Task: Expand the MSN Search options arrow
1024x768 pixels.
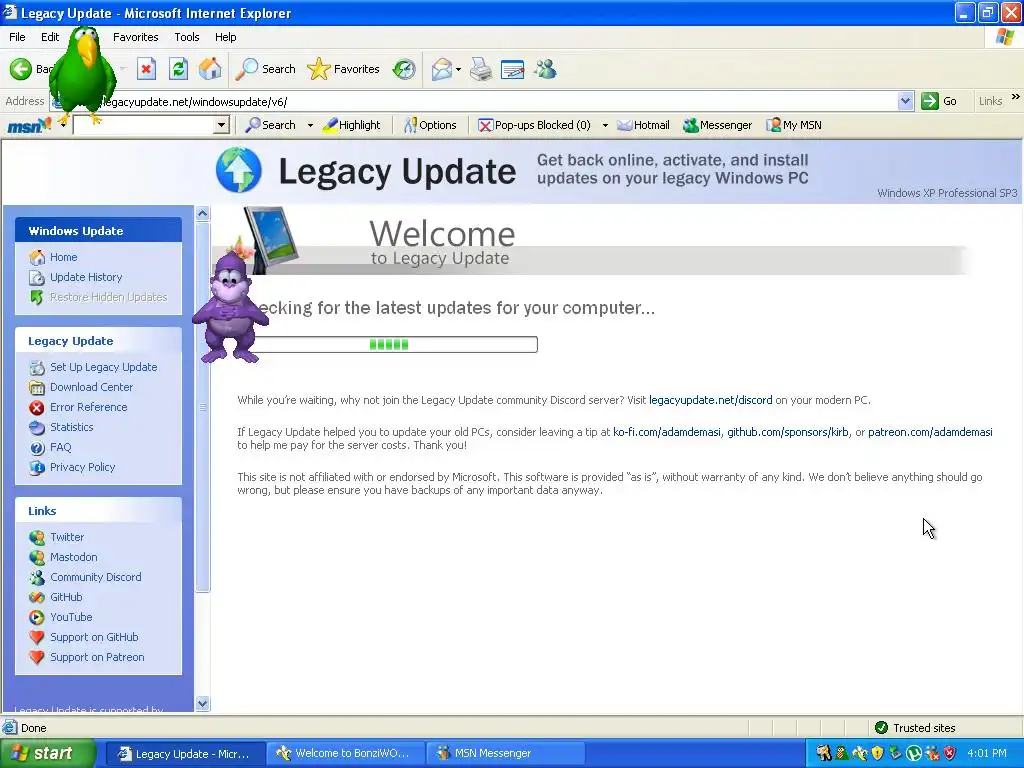Action: point(310,125)
